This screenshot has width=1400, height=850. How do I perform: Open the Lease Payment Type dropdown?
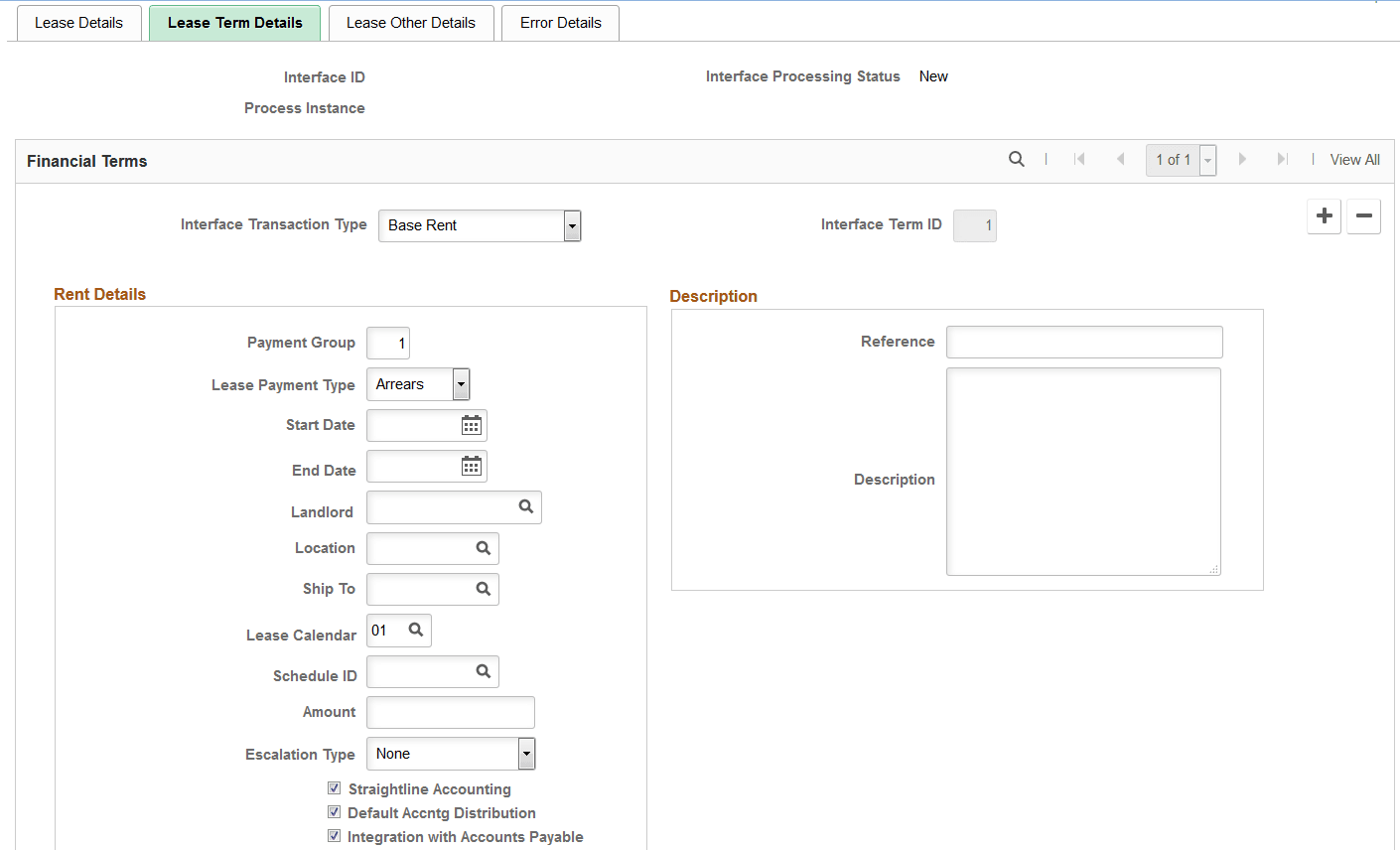[x=460, y=384]
